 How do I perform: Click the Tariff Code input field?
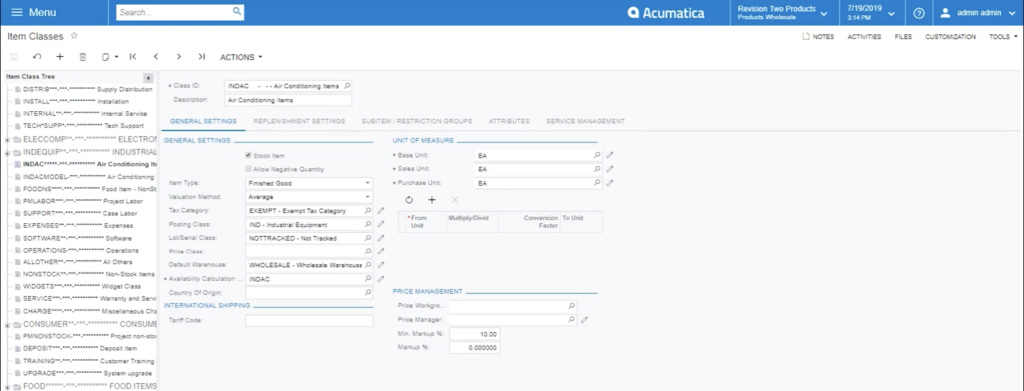tap(309, 321)
